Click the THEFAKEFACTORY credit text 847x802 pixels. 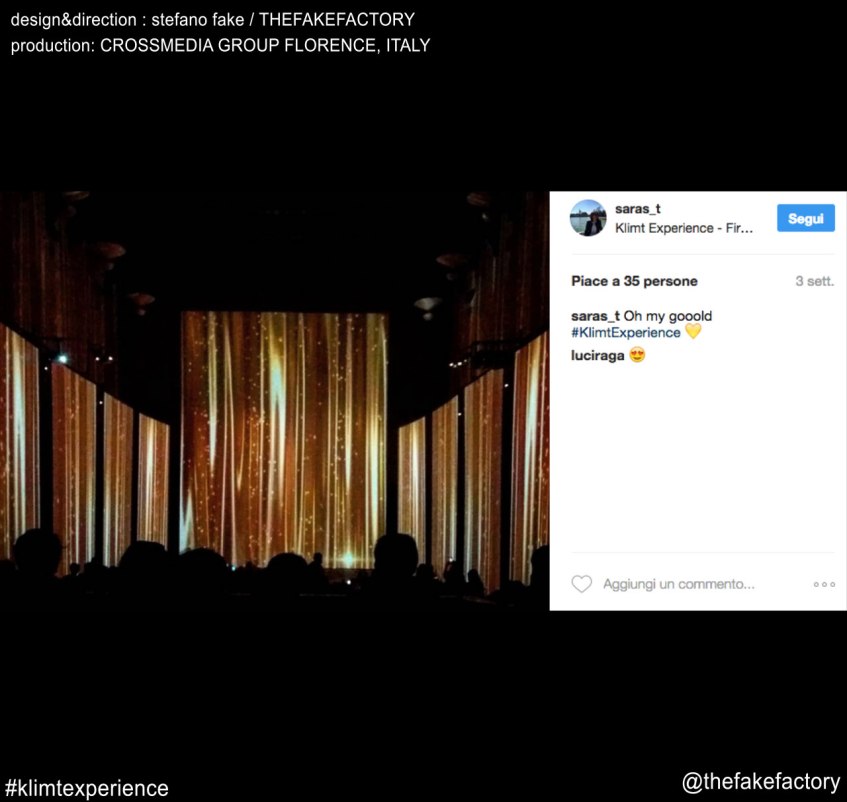click(337, 19)
